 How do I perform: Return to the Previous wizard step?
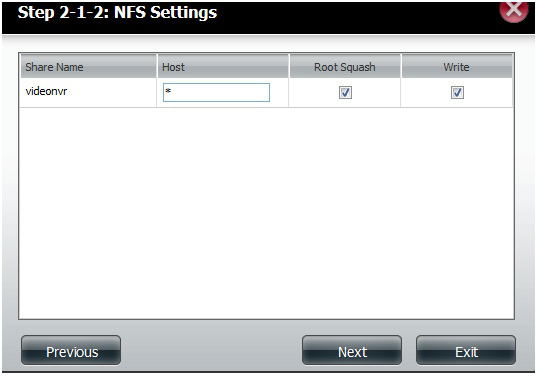[x=71, y=350]
